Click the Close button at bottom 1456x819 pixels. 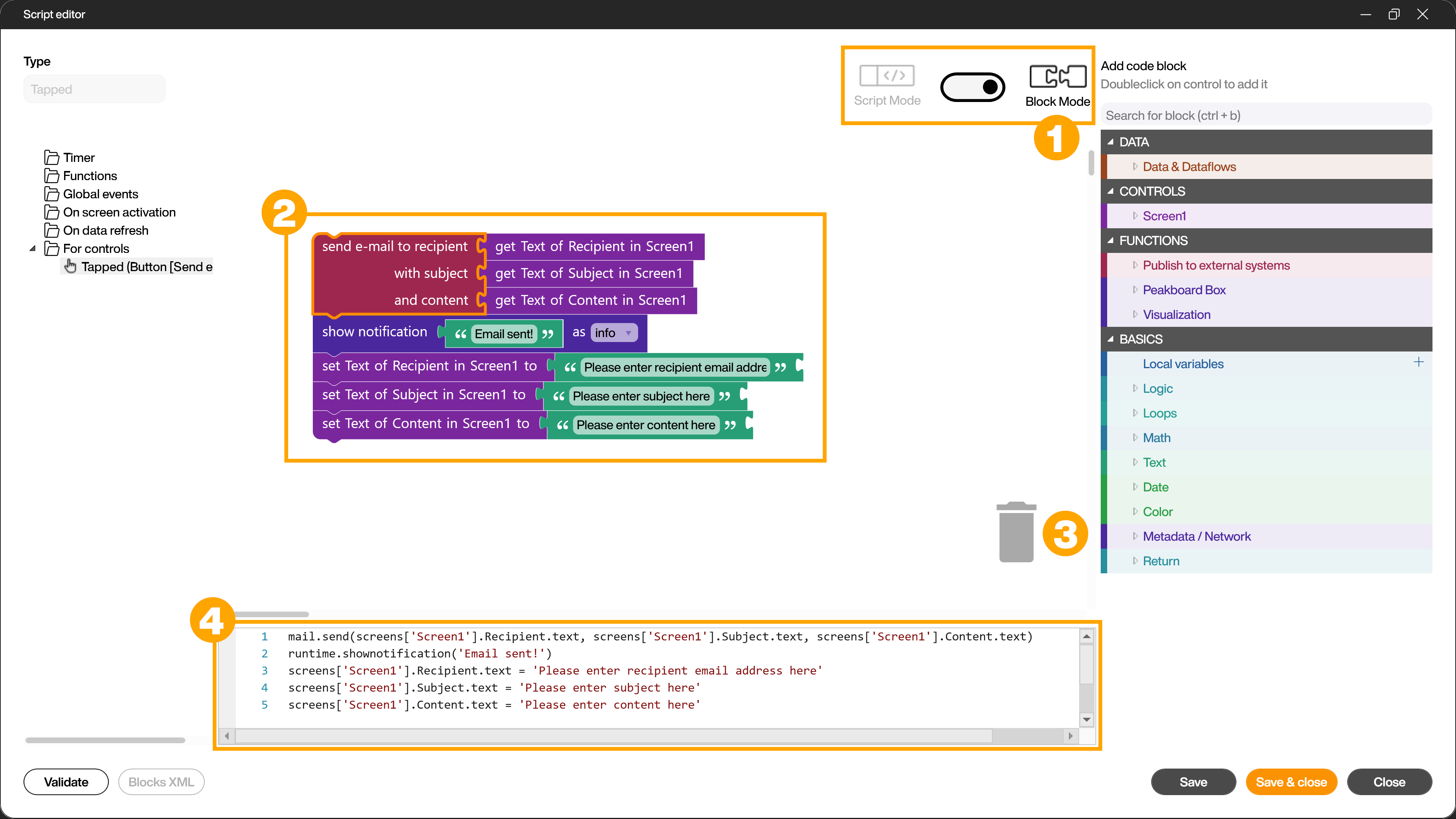click(x=1389, y=782)
